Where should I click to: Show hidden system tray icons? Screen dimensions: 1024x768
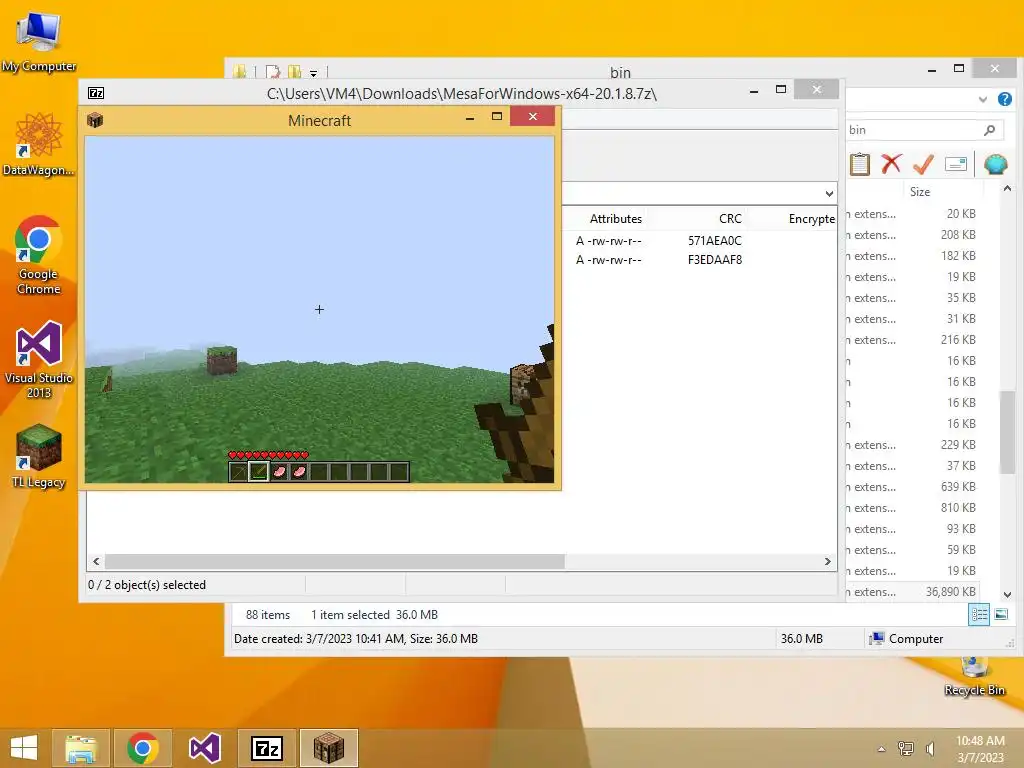[882, 749]
